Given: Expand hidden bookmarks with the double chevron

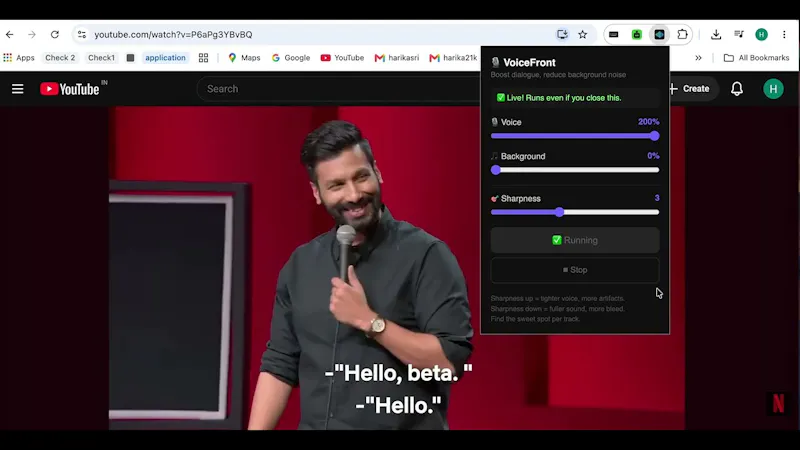Looking at the screenshot, I should 698,58.
